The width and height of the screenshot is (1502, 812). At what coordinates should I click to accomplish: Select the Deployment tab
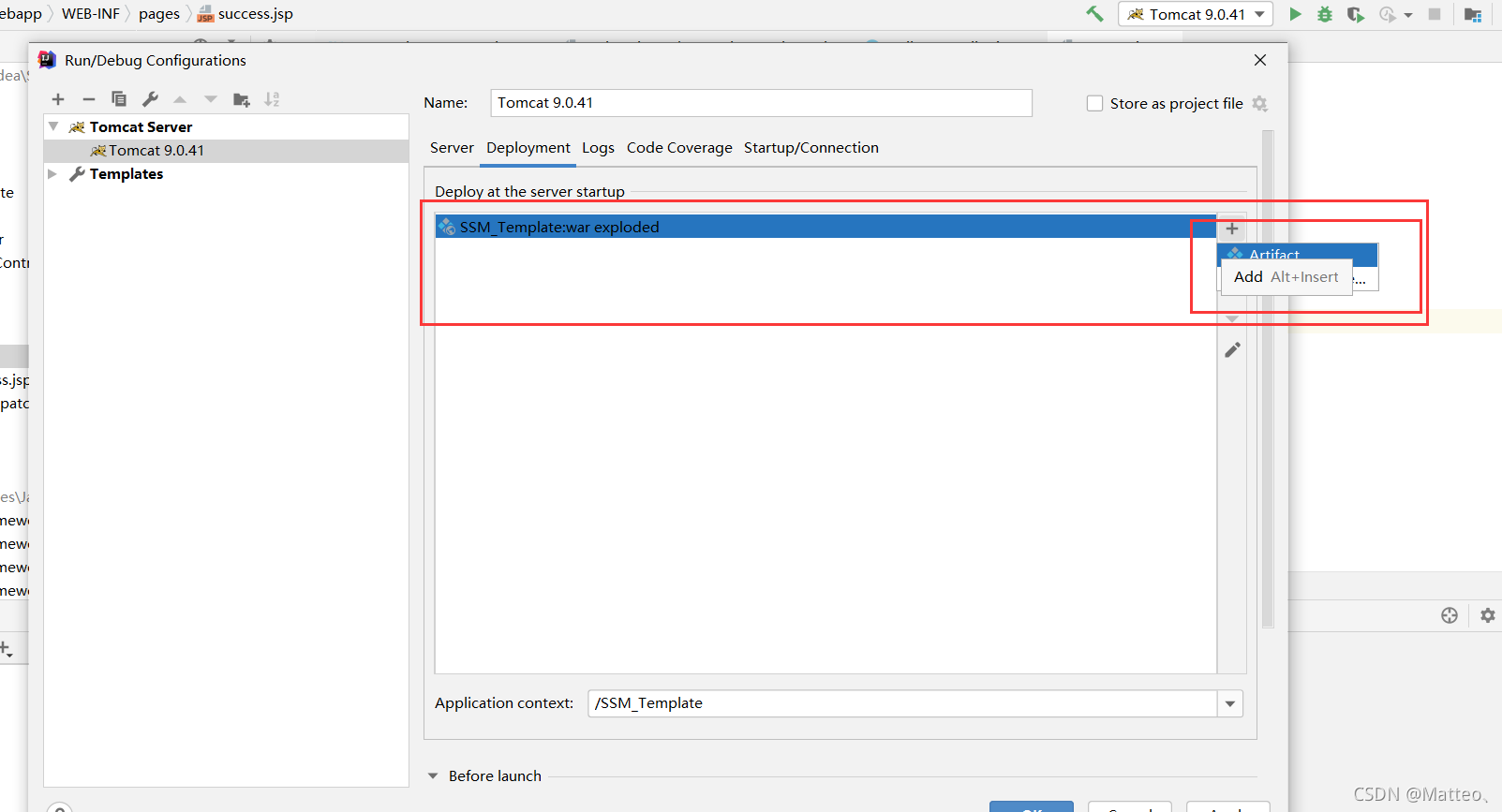(x=528, y=148)
